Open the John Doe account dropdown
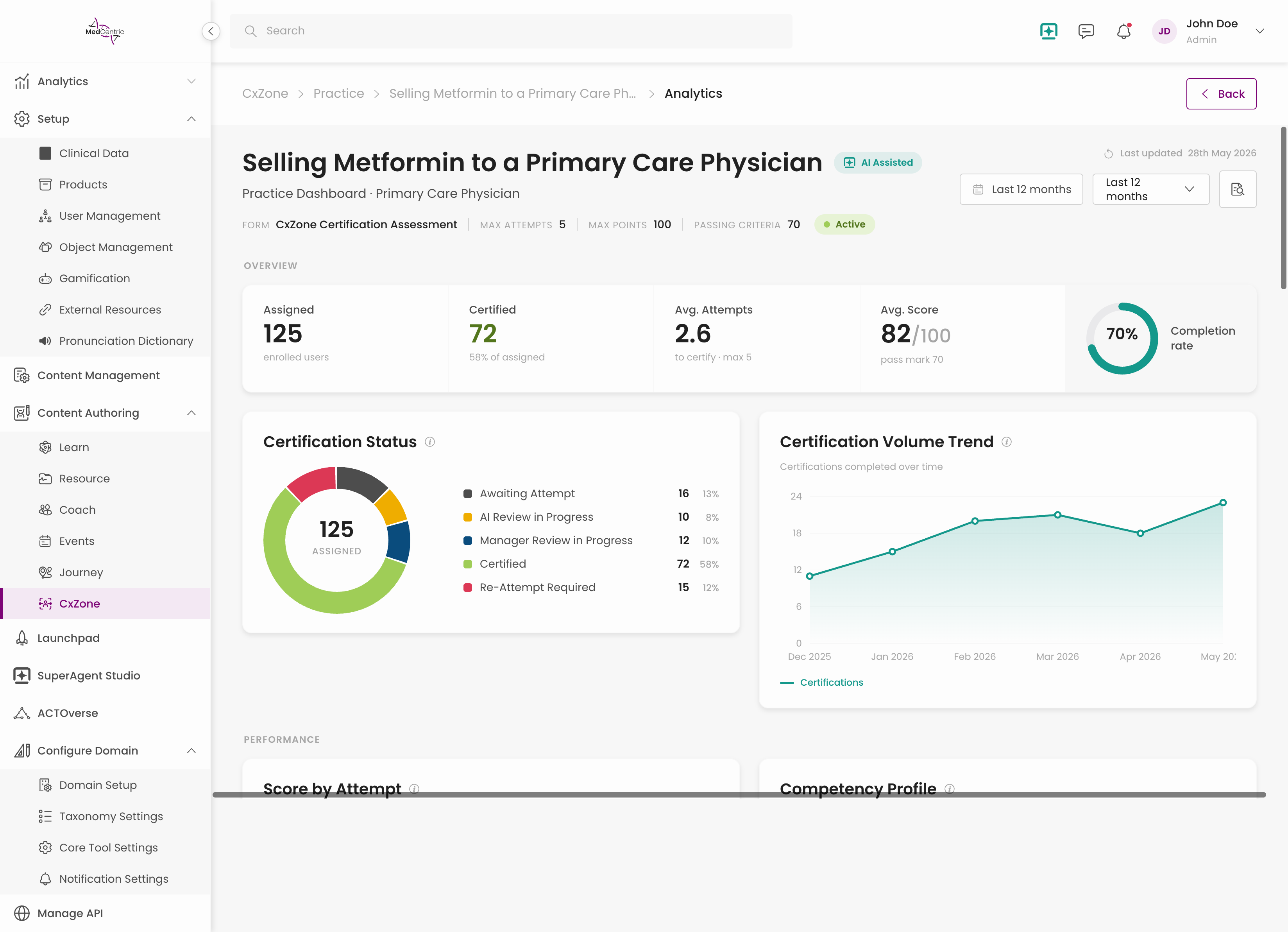Image resolution: width=1288 pixels, height=932 pixels. [x=1259, y=31]
